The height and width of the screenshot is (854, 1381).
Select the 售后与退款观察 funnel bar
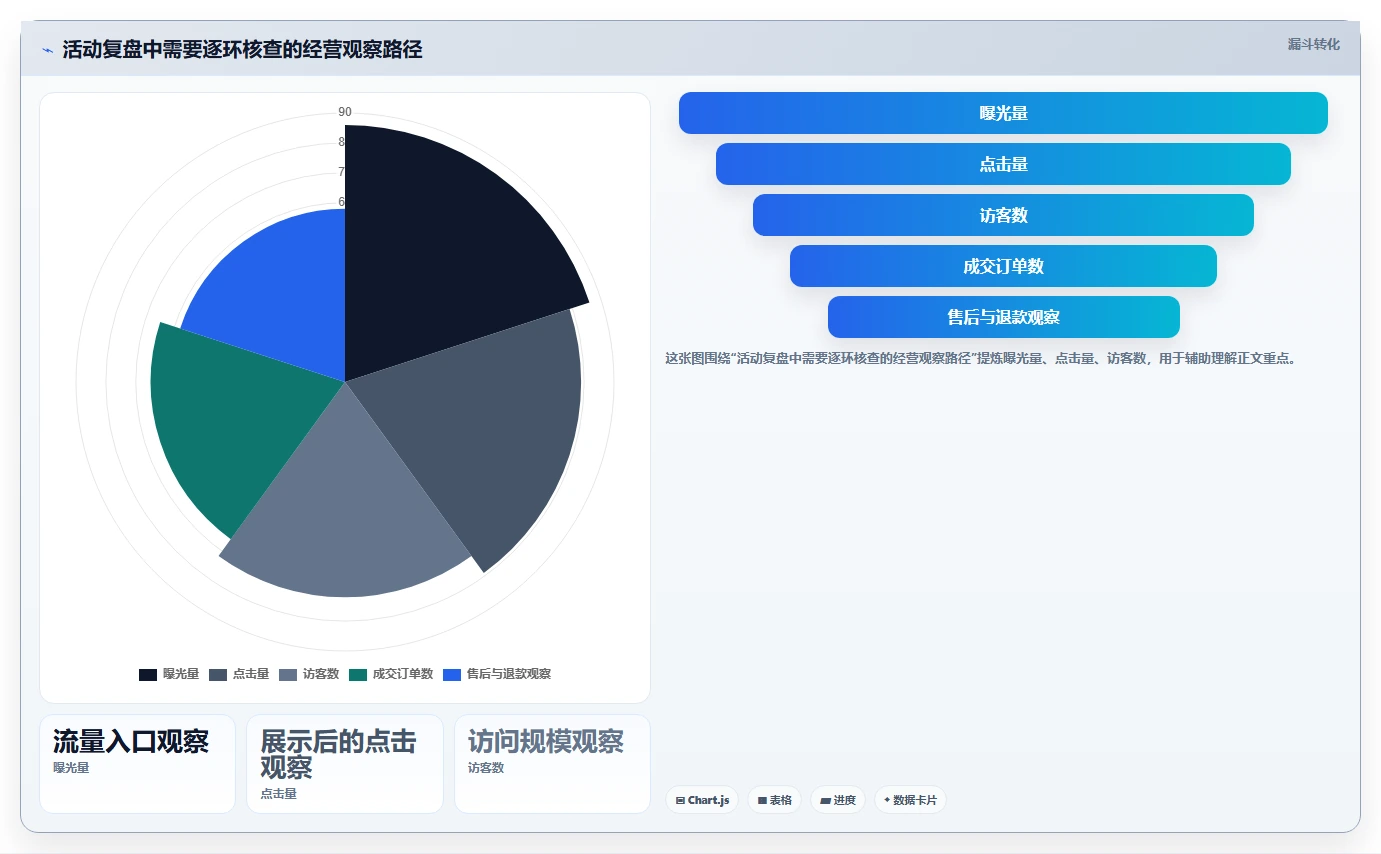pos(1003,317)
